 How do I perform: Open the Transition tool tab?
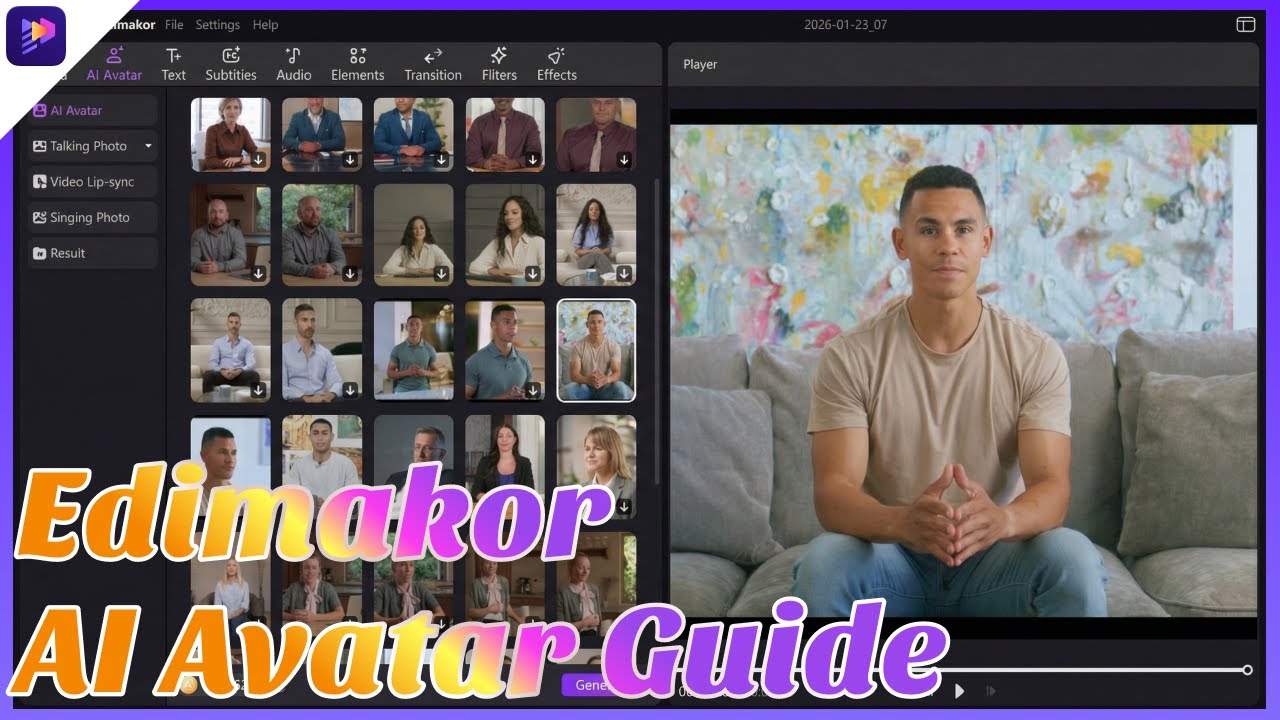click(433, 64)
